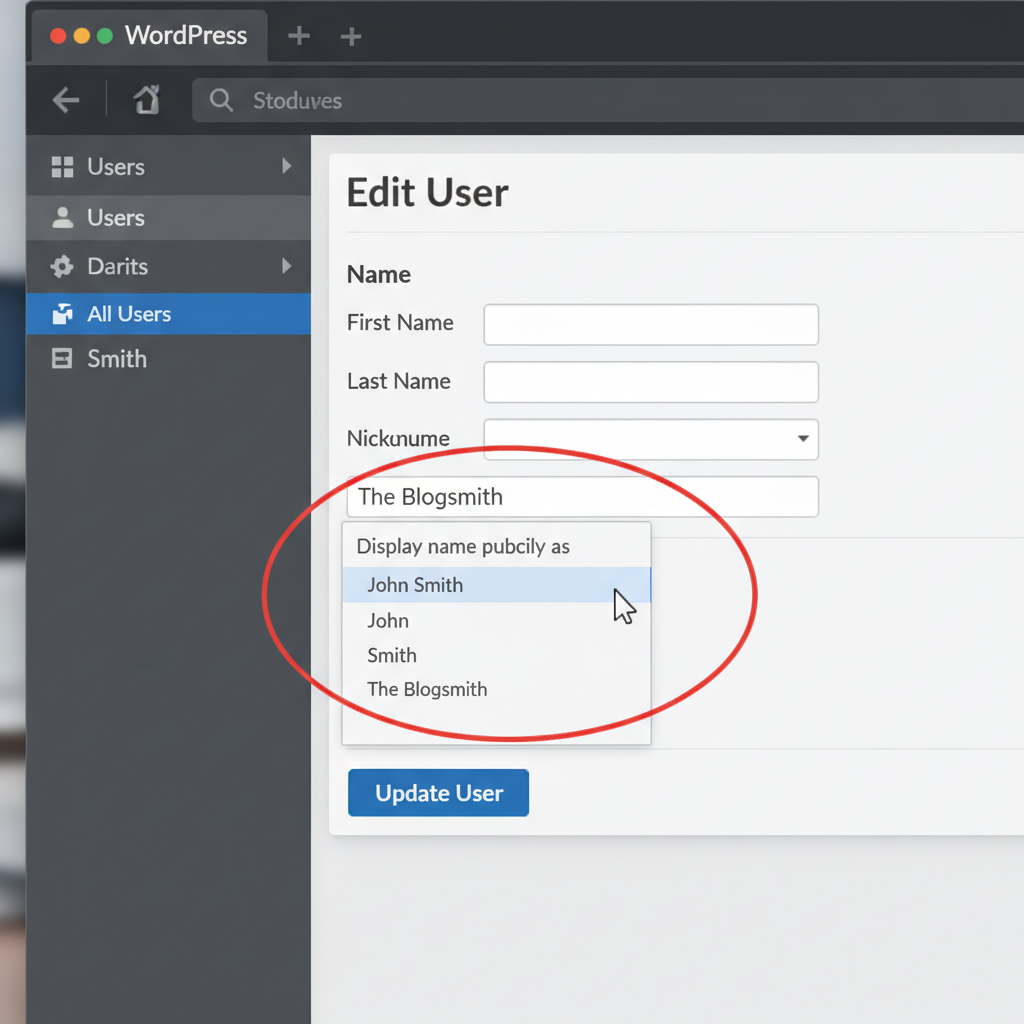1024x1024 pixels.
Task: Click the Update User button
Action: (438, 793)
